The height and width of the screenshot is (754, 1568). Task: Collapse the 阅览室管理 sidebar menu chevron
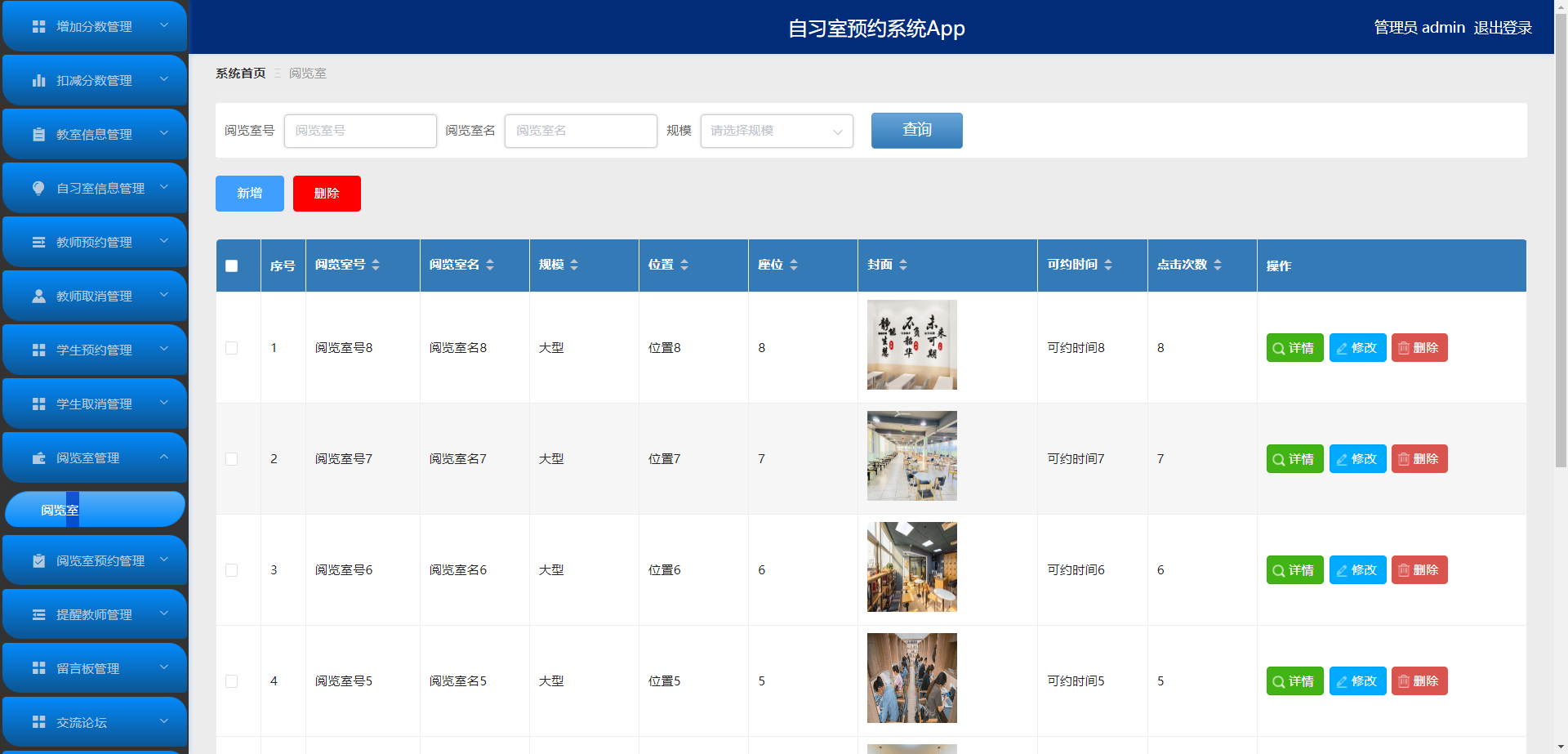click(x=164, y=457)
